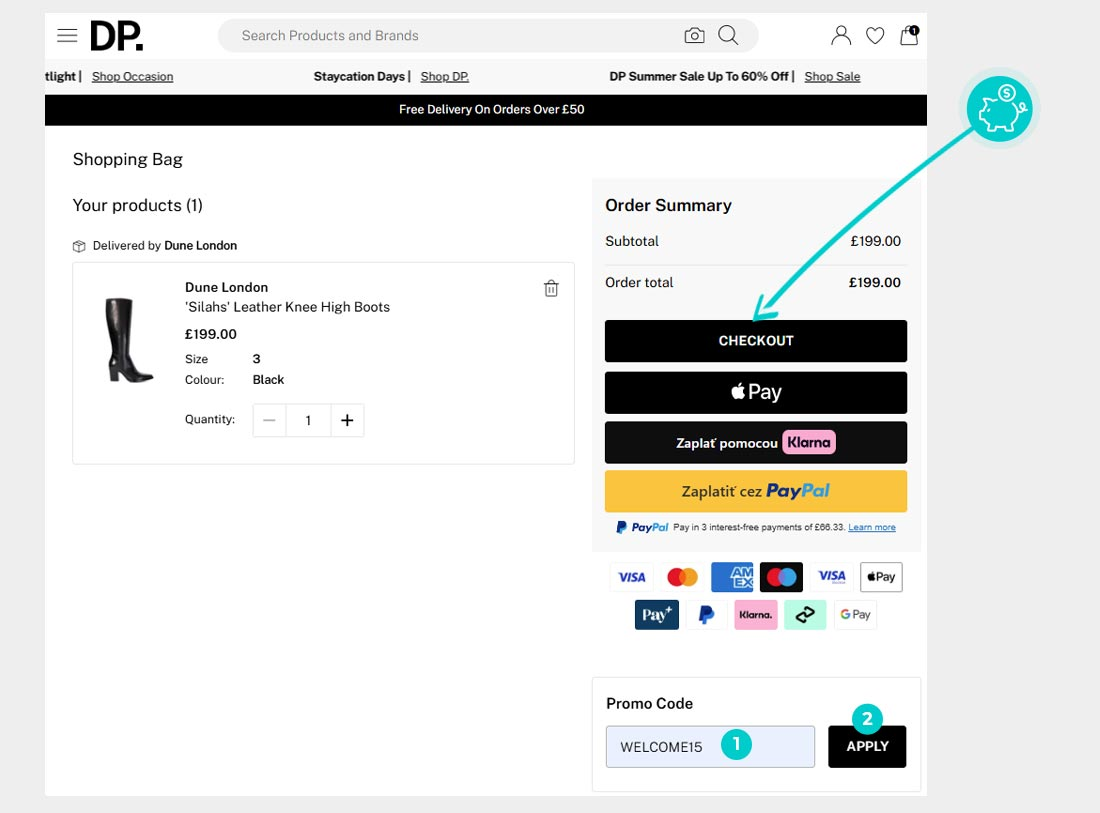Click the Dune London brand name above product title

coord(227,288)
